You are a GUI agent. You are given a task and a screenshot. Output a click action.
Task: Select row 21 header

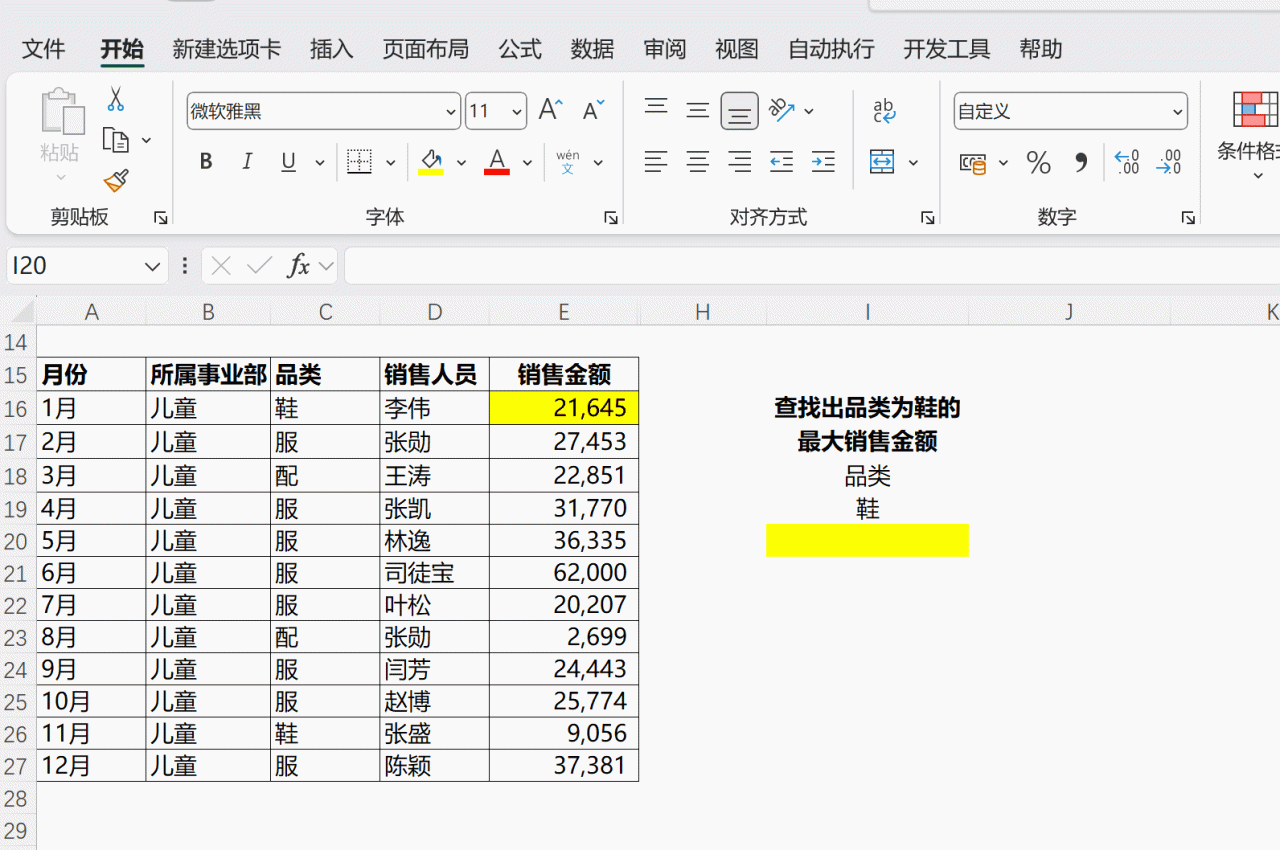point(17,573)
